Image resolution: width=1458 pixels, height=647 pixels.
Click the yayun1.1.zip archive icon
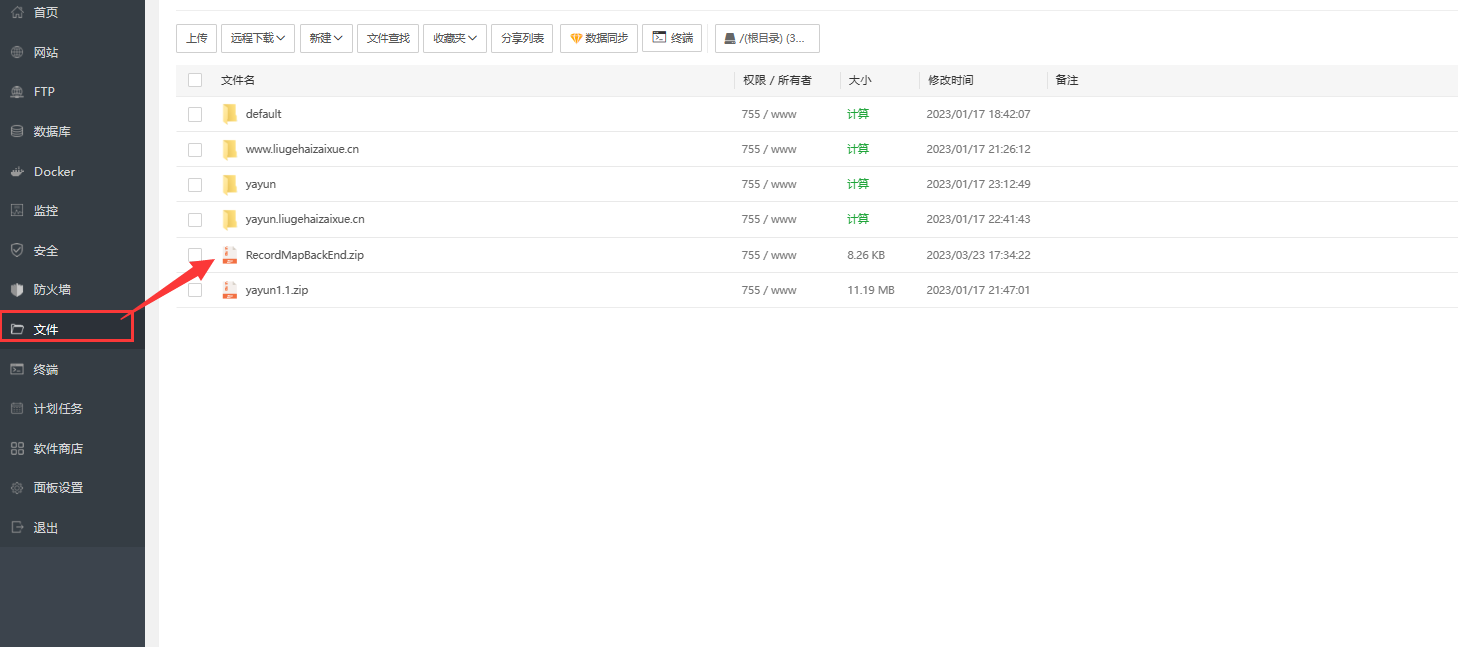[230, 290]
